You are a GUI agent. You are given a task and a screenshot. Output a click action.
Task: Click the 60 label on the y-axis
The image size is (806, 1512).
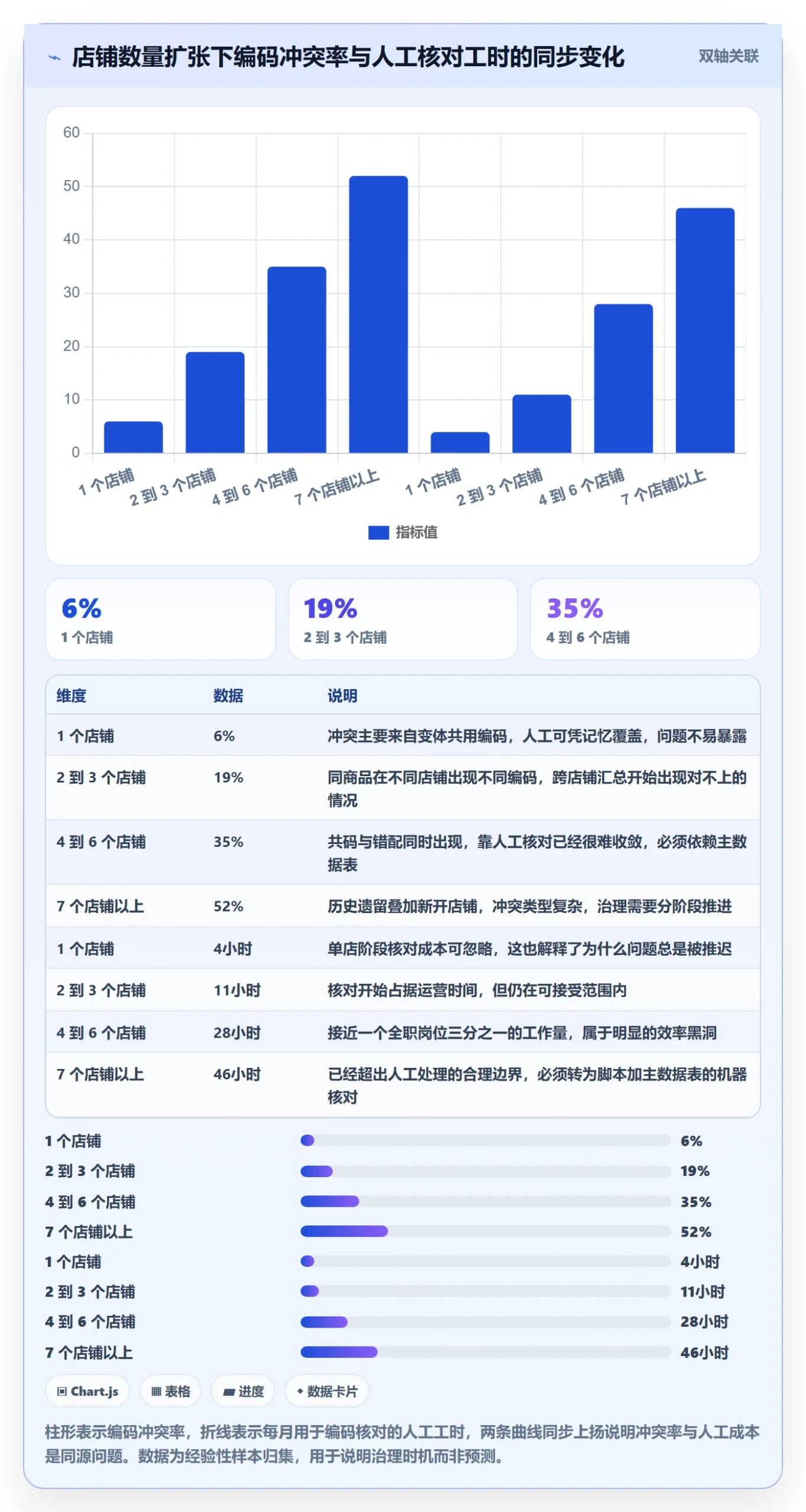tap(71, 132)
